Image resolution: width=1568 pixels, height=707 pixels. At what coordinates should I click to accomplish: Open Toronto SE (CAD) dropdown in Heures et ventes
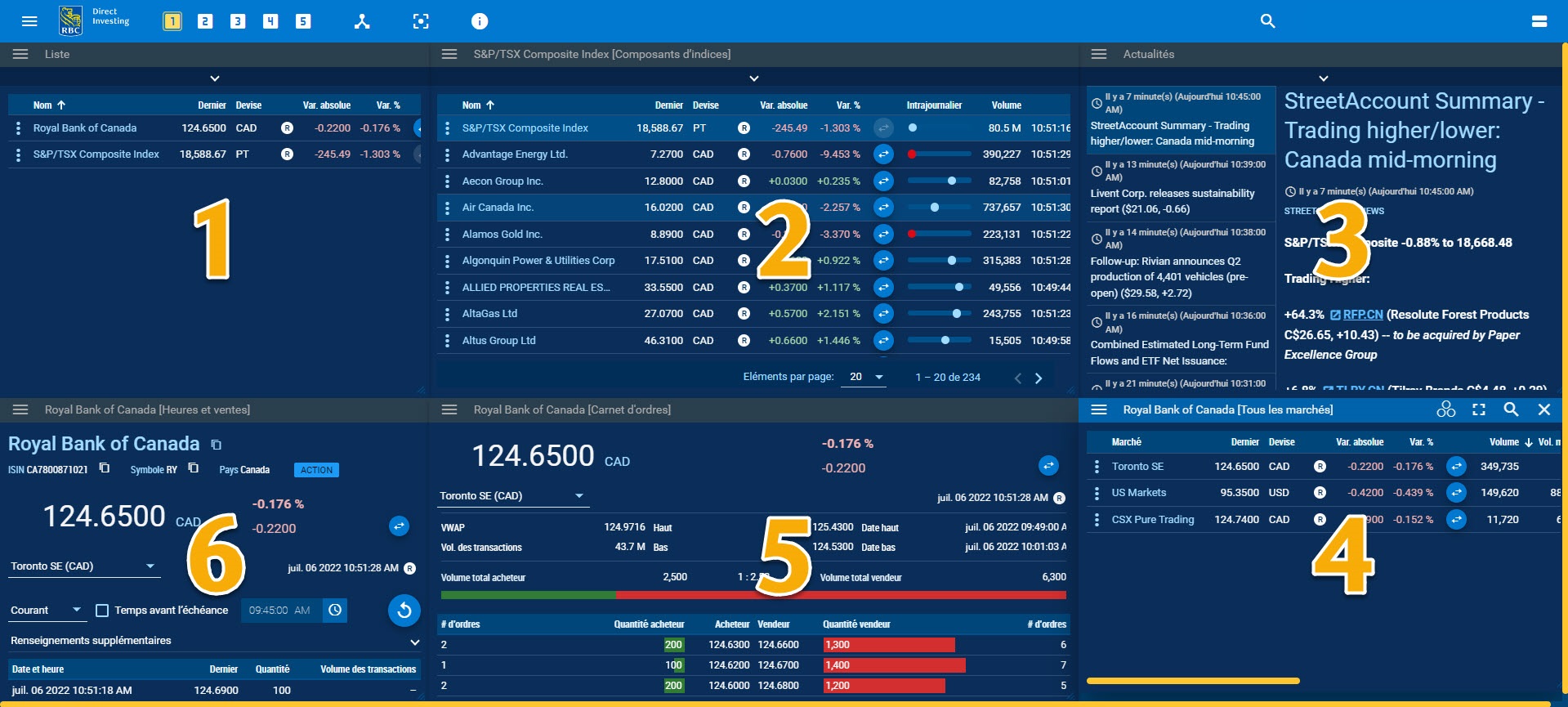coord(84,566)
